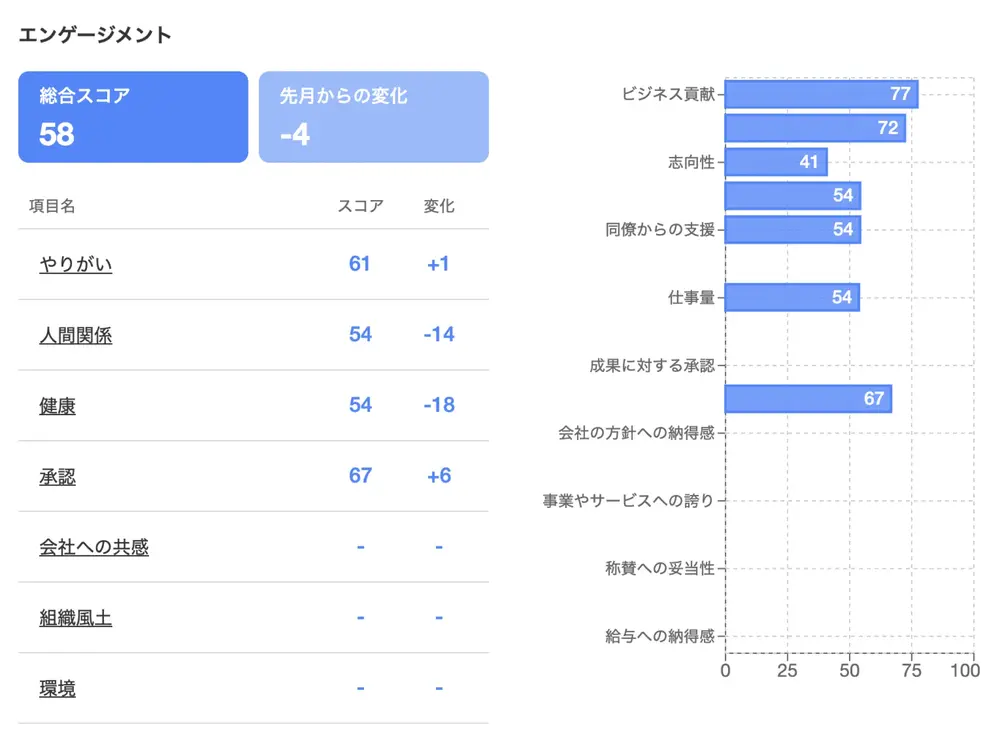Viewport: 1000px width, 748px height.
Task: Click the スコア column header
Action: coord(360,207)
